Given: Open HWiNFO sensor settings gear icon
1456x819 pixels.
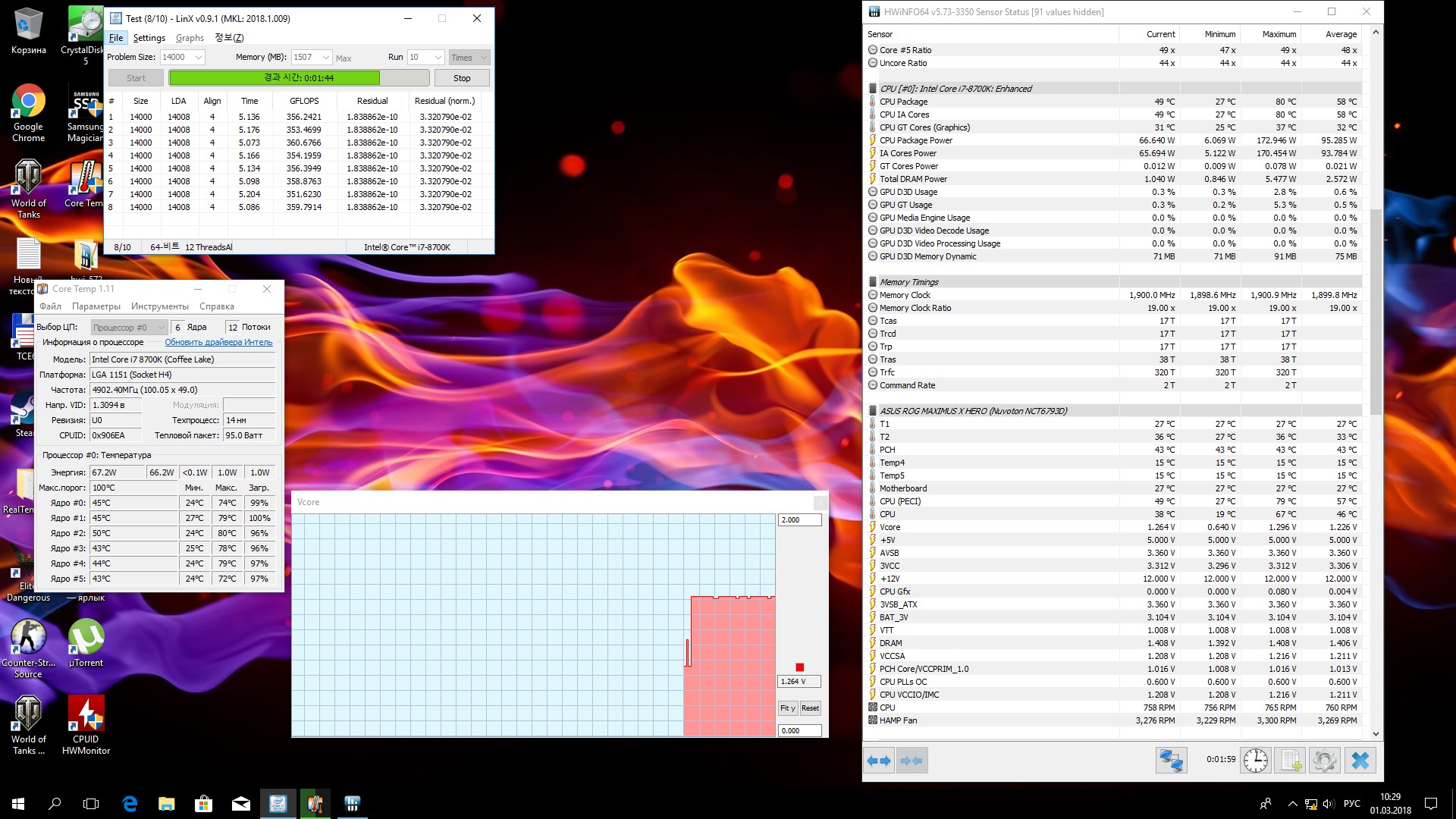Looking at the screenshot, I should pyautogui.click(x=1325, y=761).
